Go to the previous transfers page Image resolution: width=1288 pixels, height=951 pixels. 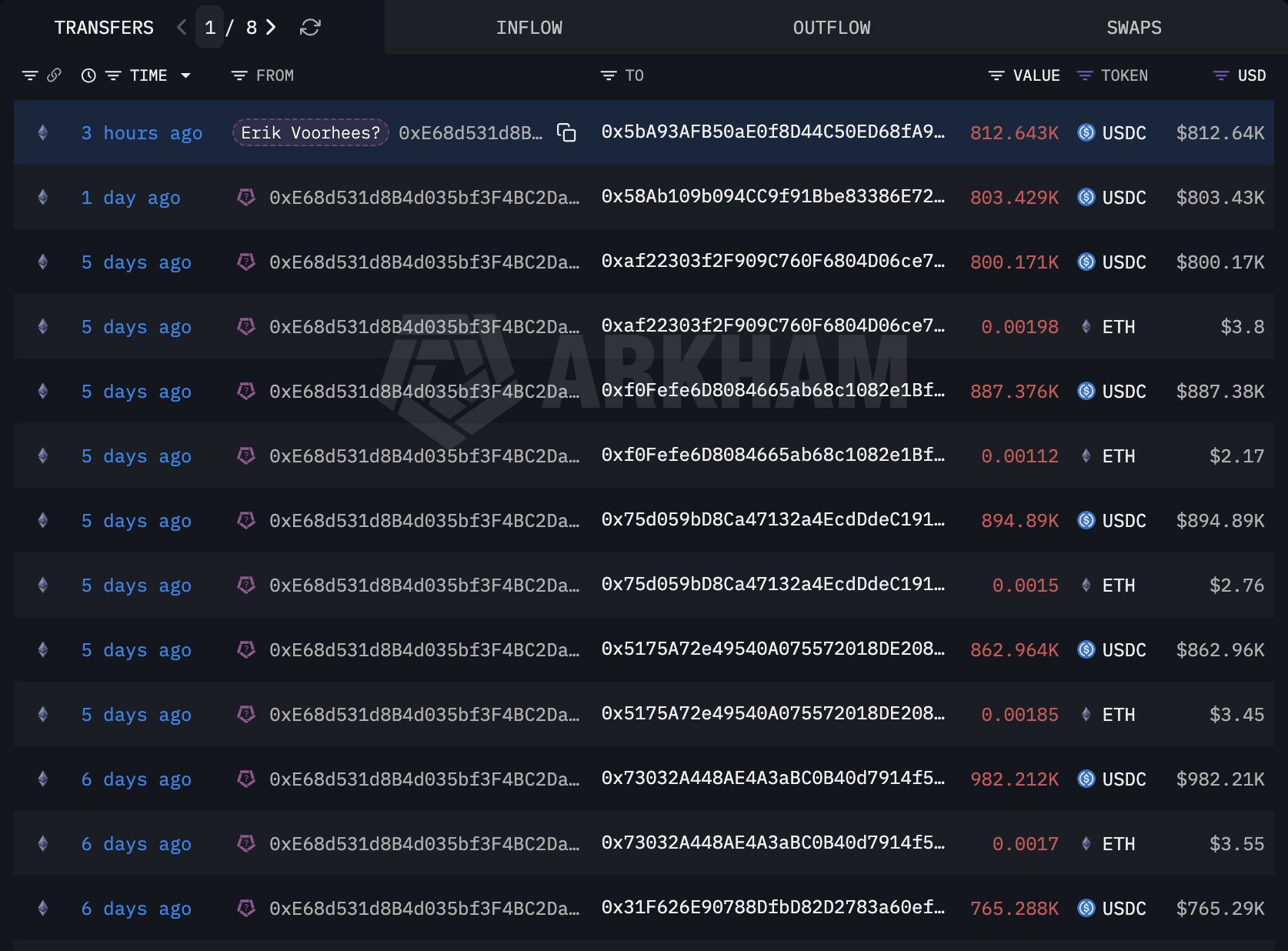pyautogui.click(x=182, y=28)
